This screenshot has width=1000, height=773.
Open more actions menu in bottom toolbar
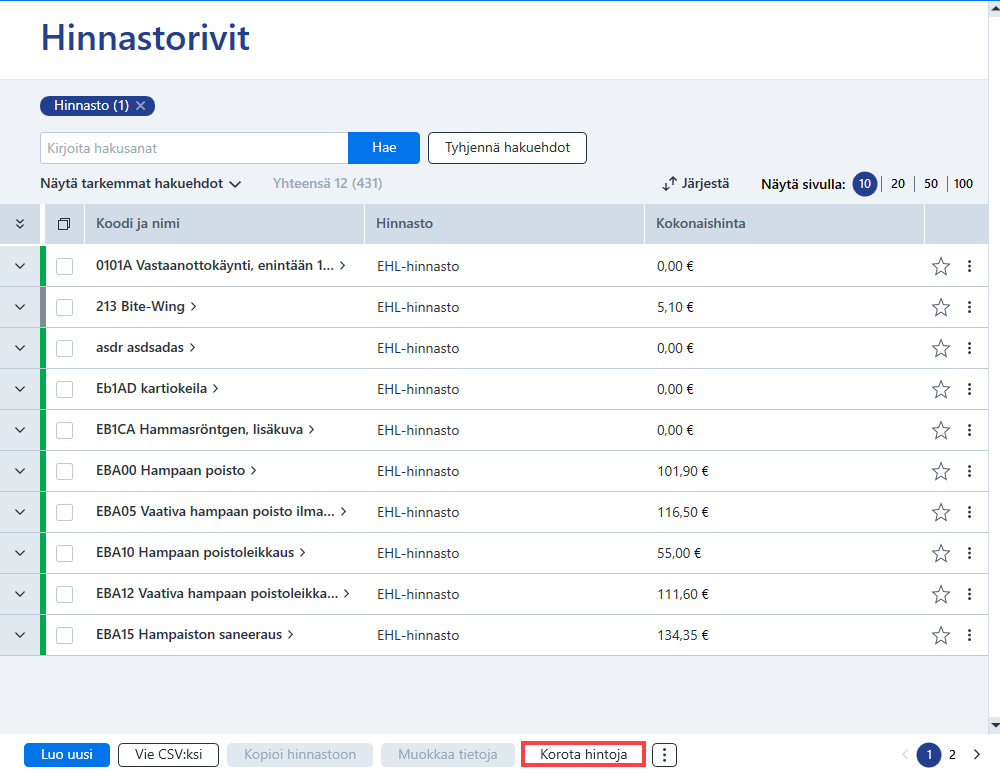pos(664,755)
